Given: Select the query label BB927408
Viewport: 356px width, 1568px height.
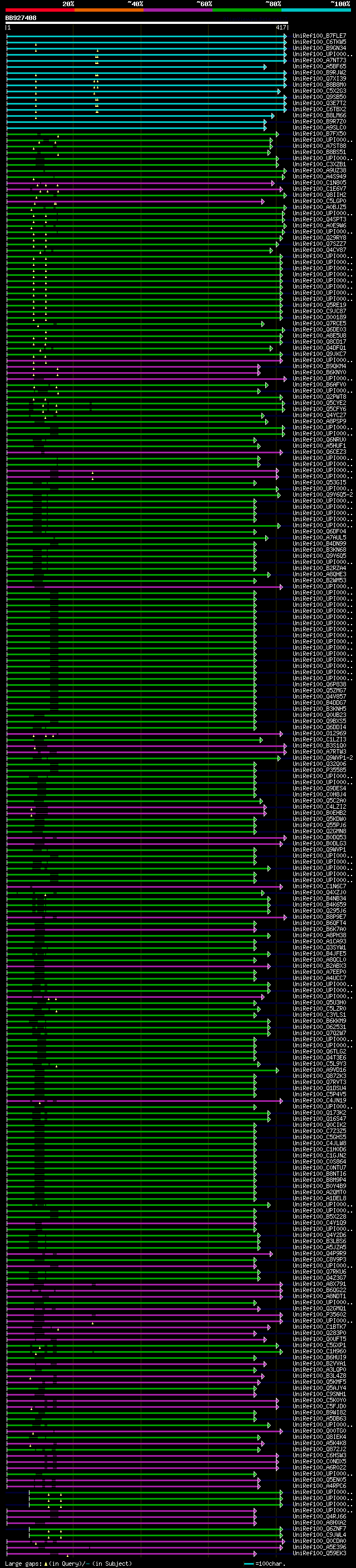Looking at the screenshot, I should 21,18.
